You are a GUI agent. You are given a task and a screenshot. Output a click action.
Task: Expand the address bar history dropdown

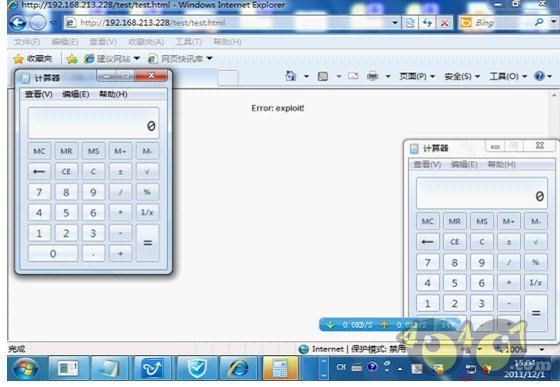coord(395,23)
